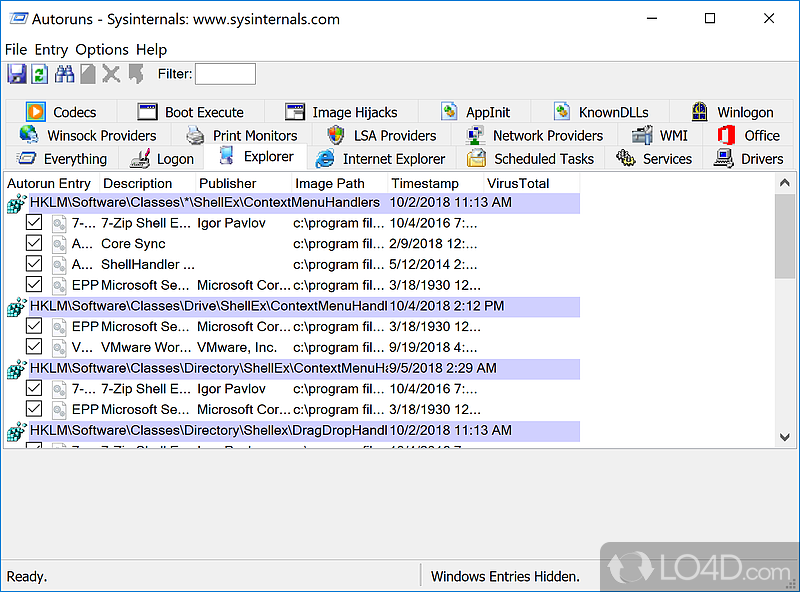The image size is (800, 592).
Task: Click the Refresh toolbar icon
Action: pos(40,74)
